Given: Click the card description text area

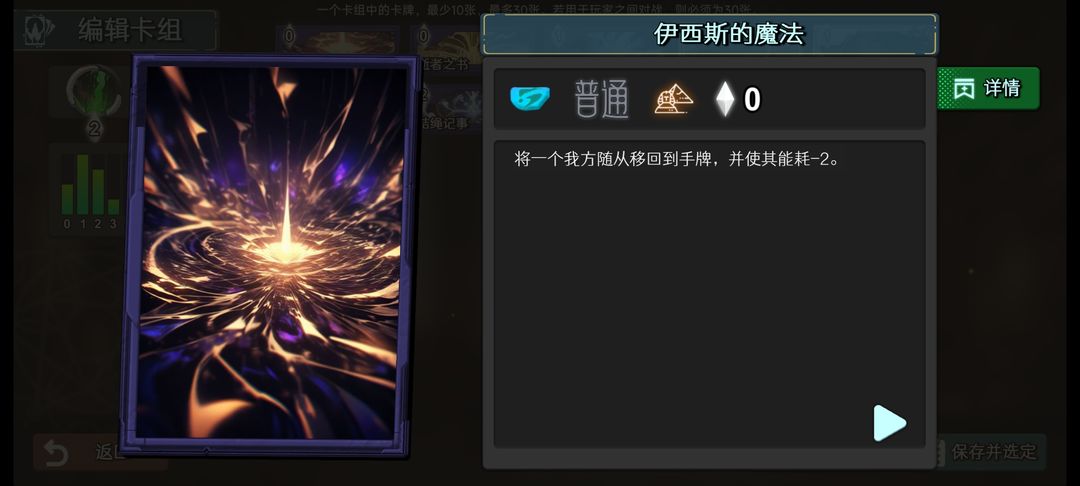Looking at the screenshot, I should coord(709,294).
